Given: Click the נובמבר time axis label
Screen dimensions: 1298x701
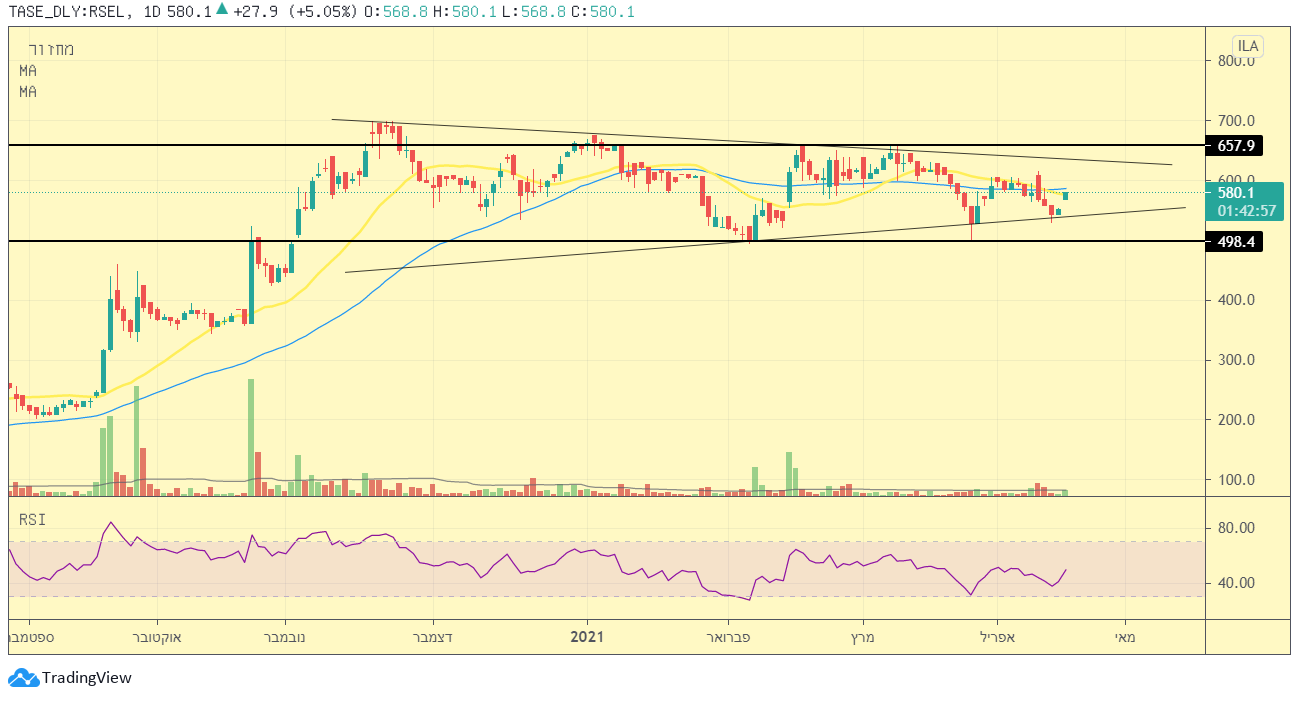Looking at the screenshot, I should coord(286,636).
